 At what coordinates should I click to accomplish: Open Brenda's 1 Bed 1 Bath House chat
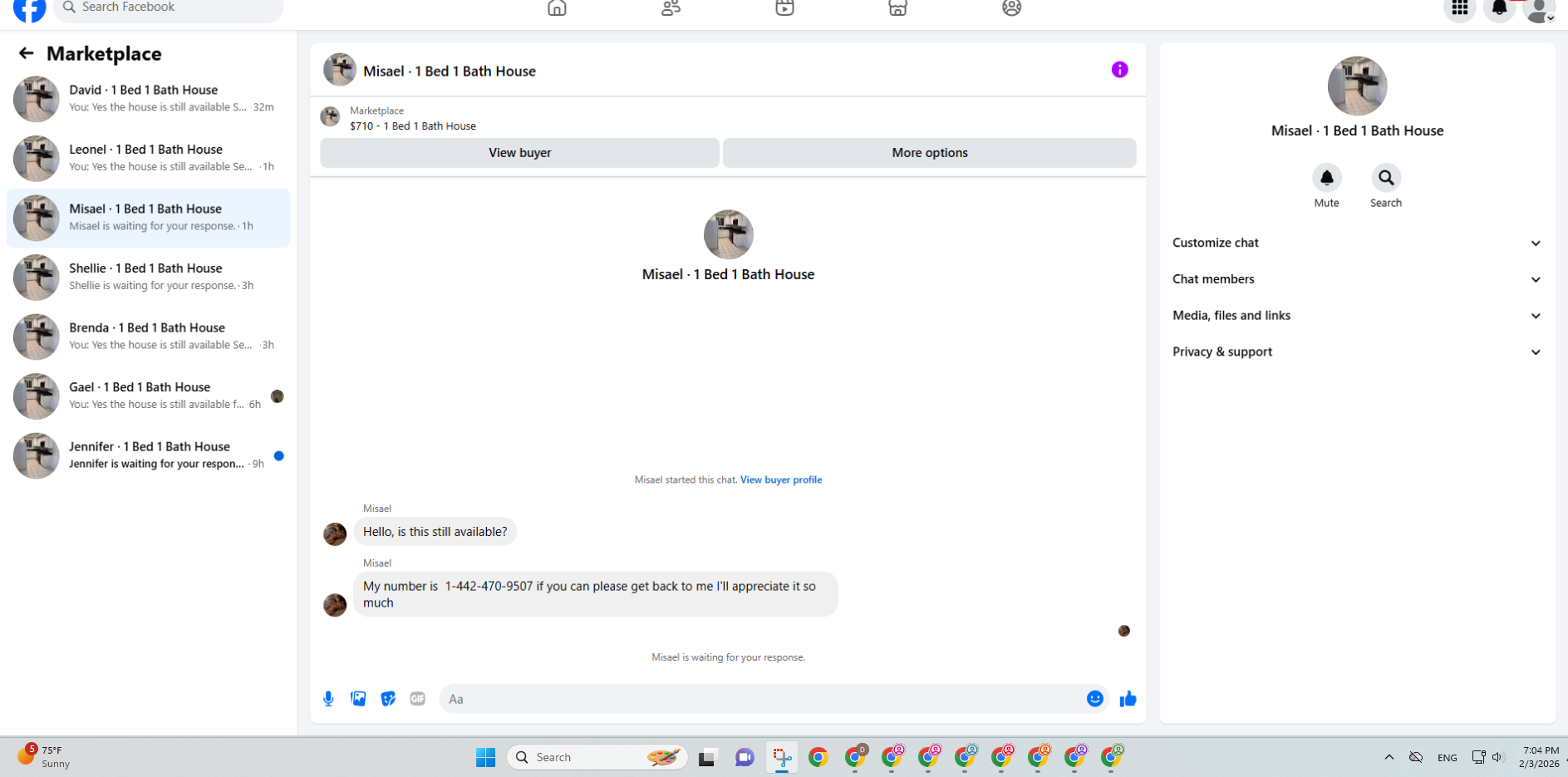point(149,337)
